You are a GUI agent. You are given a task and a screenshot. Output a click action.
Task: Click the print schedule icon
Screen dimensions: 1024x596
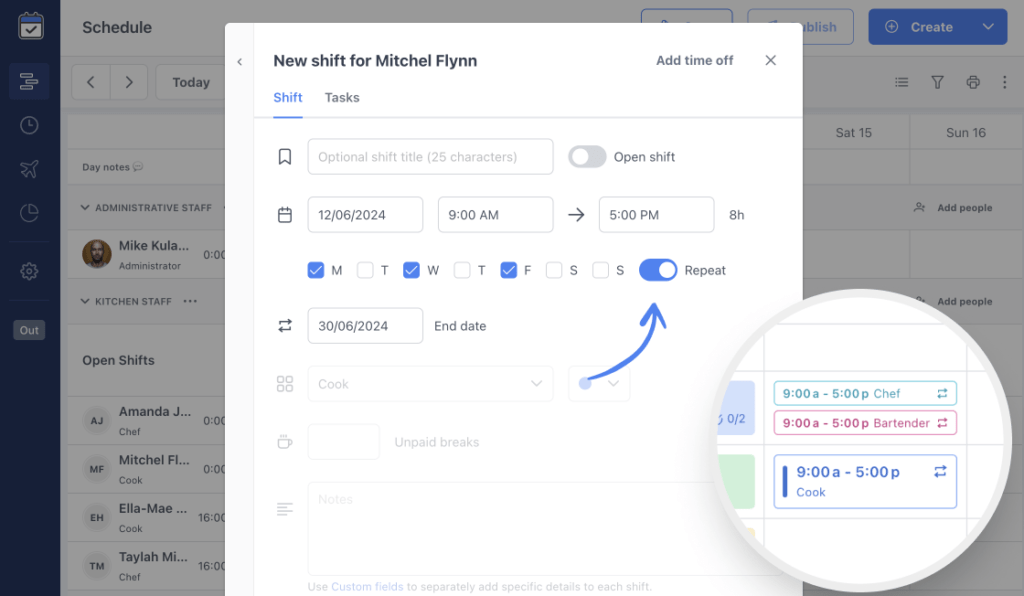pyautogui.click(x=972, y=82)
